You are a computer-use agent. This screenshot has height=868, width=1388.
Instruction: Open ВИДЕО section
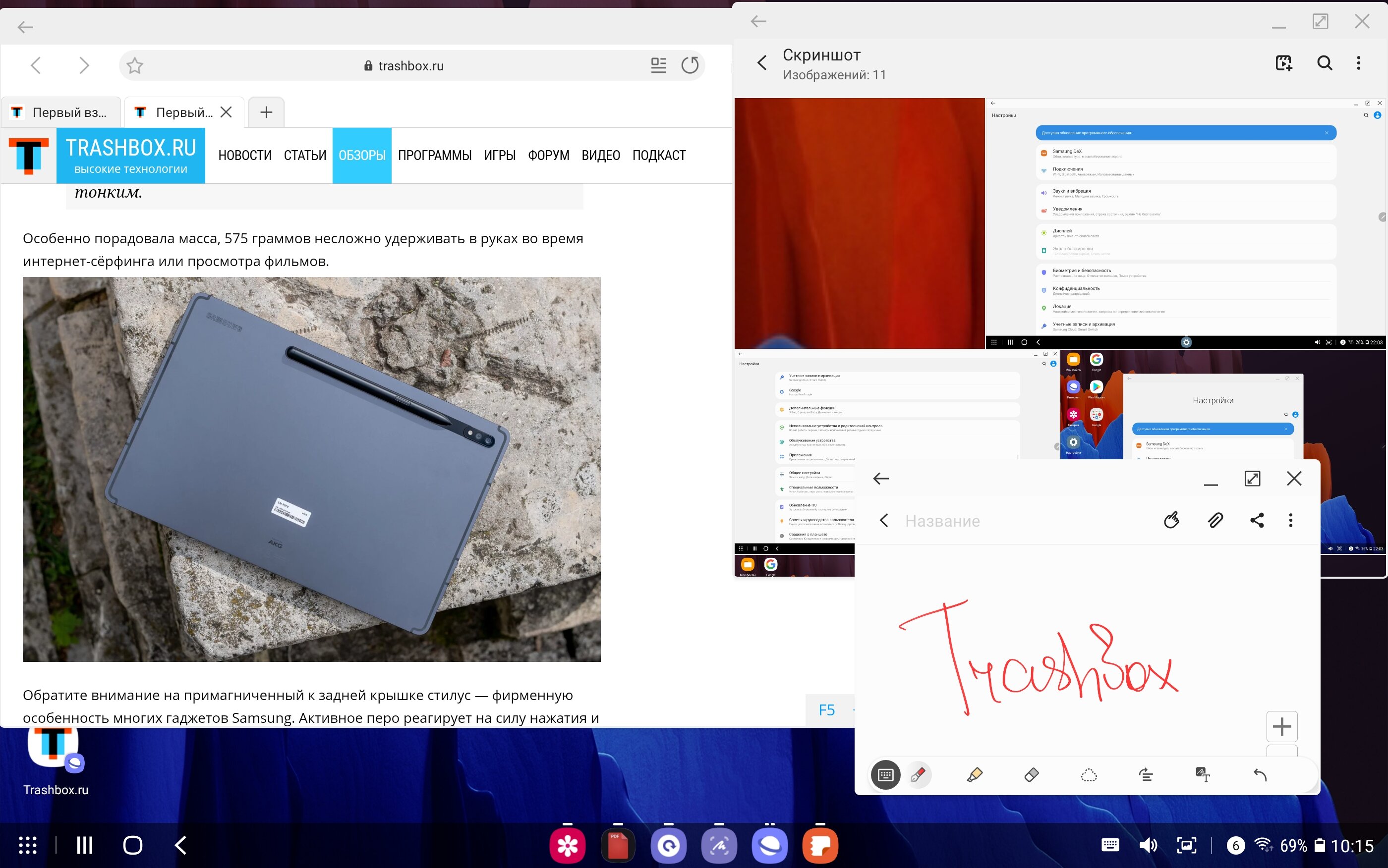click(x=601, y=156)
